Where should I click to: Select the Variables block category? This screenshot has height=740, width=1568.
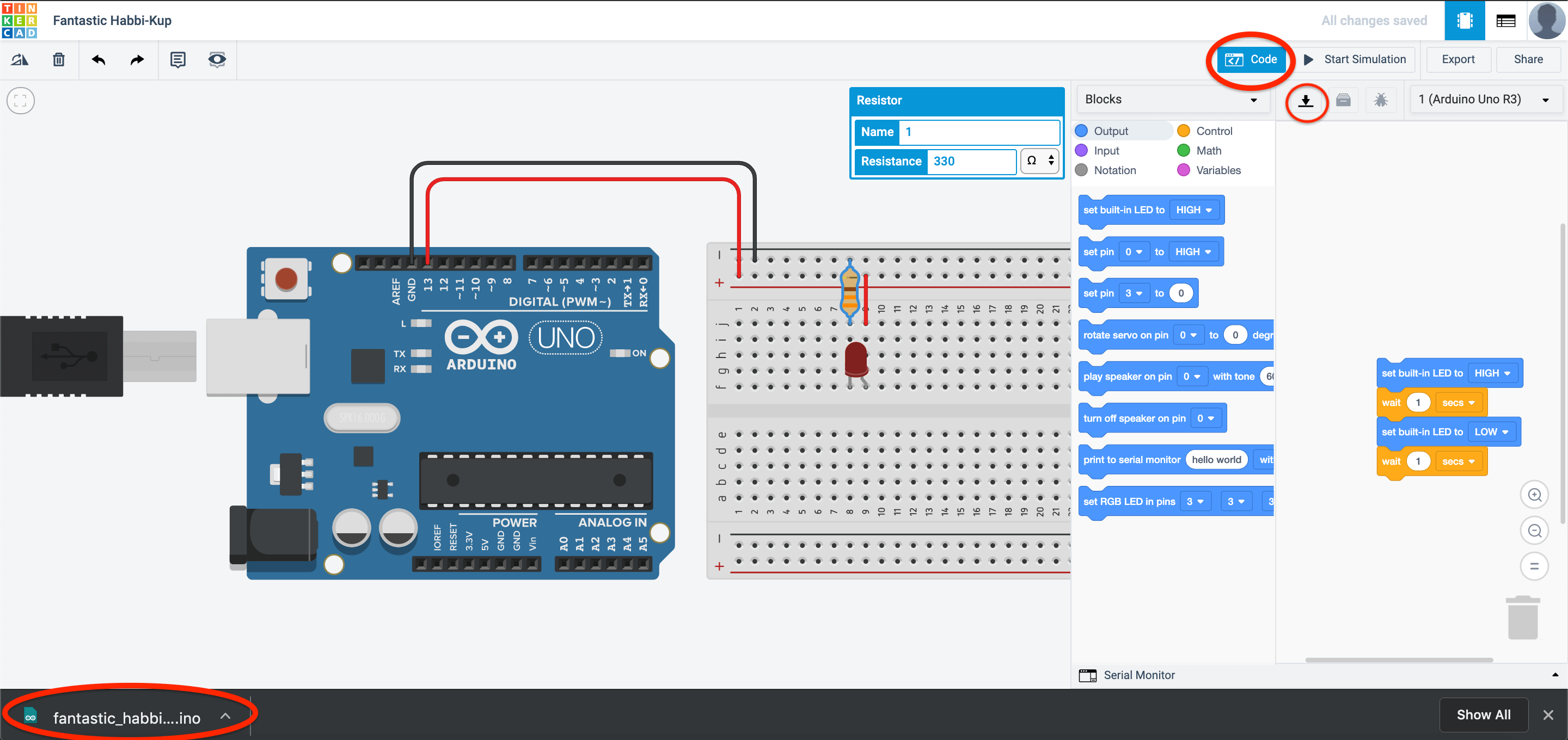(1217, 170)
